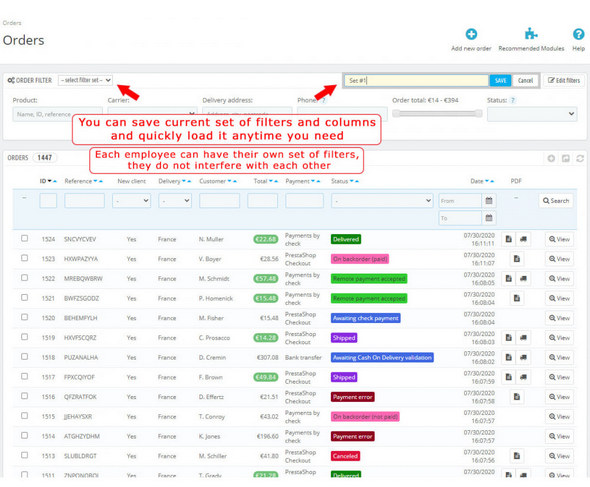The width and height of the screenshot is (590, 487).
Task: Click reference PUZANALHA cell
Action: click(81, 358)
